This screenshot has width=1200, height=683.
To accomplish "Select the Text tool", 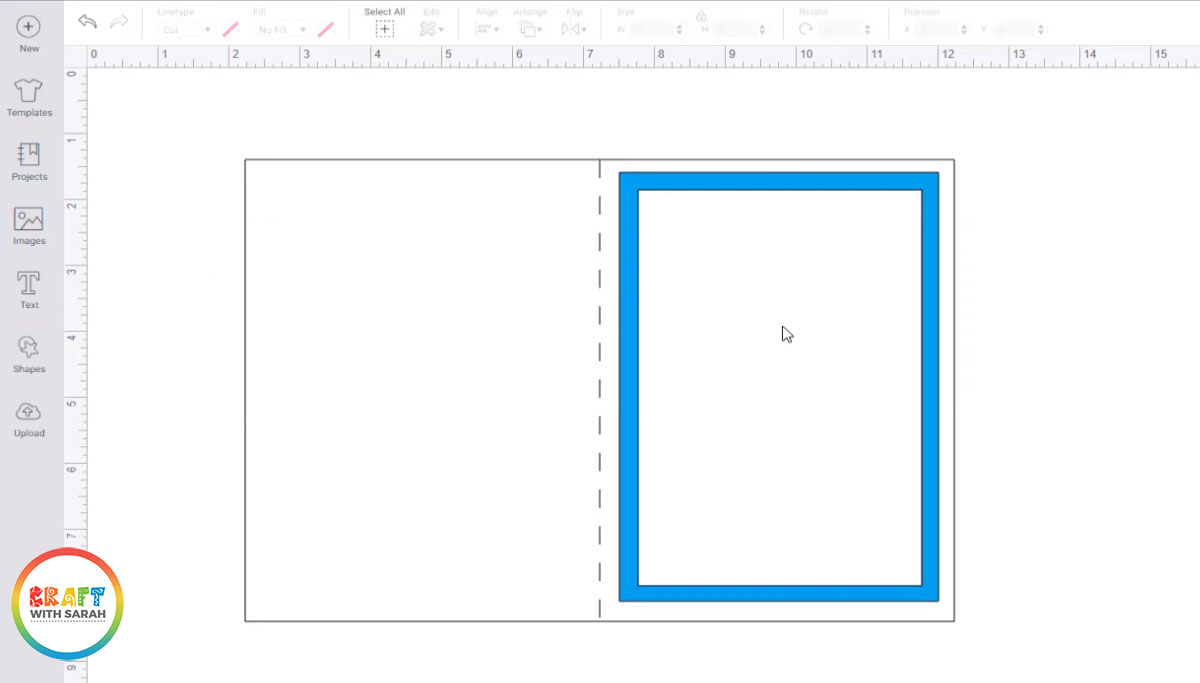I will [x=29, y=290].
